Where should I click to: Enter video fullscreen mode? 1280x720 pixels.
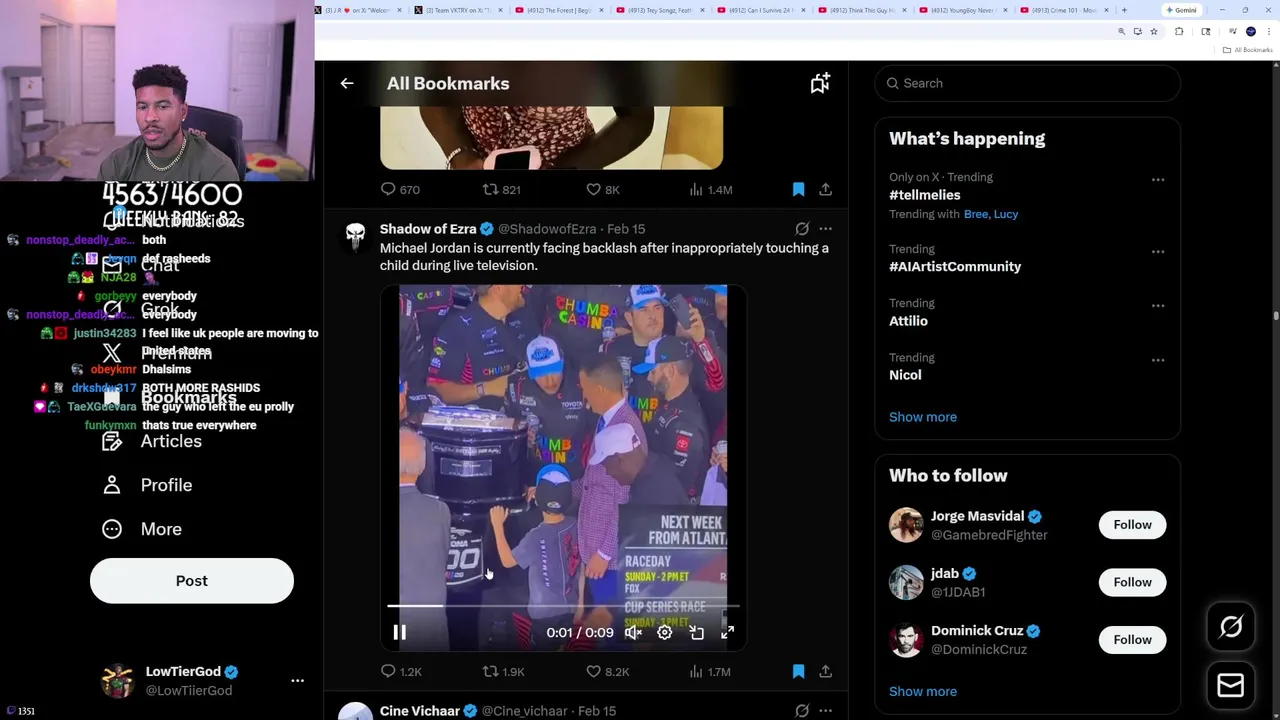[x=727, y=632]
